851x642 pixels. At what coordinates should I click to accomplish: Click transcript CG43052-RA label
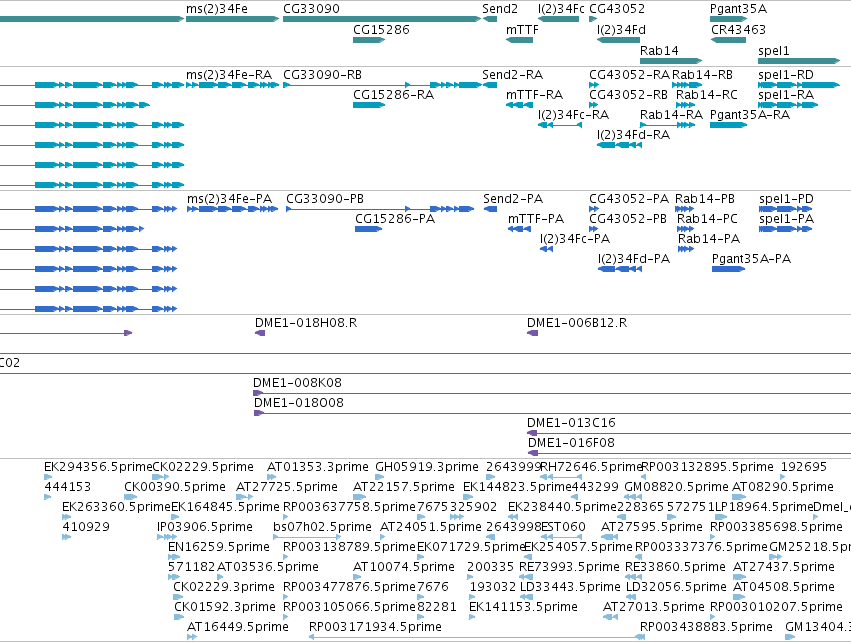click(630, 74)
